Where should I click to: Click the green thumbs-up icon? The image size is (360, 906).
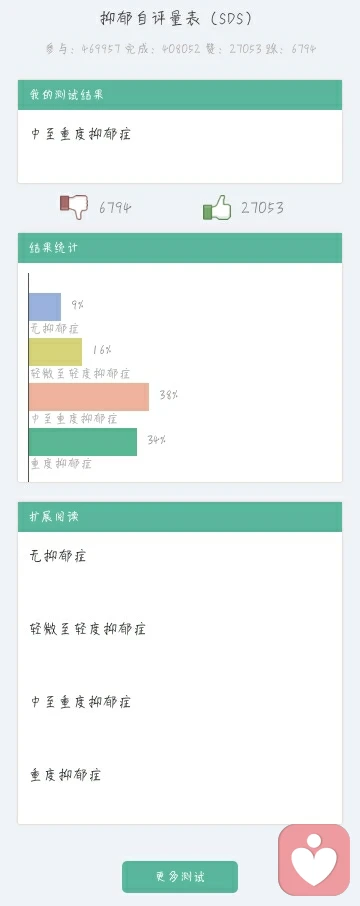(217, 207)
